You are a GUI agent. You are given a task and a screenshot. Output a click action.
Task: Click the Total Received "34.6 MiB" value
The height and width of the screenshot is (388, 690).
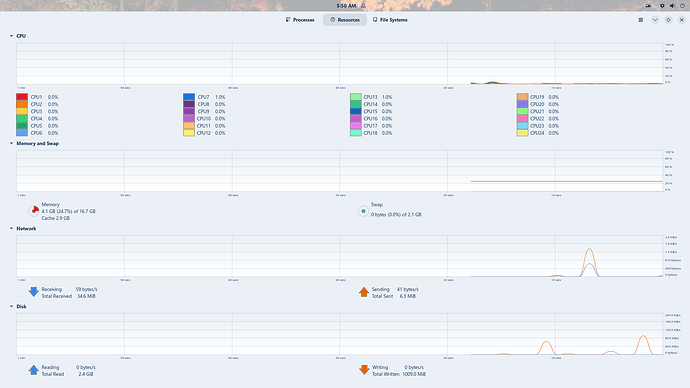86,296
